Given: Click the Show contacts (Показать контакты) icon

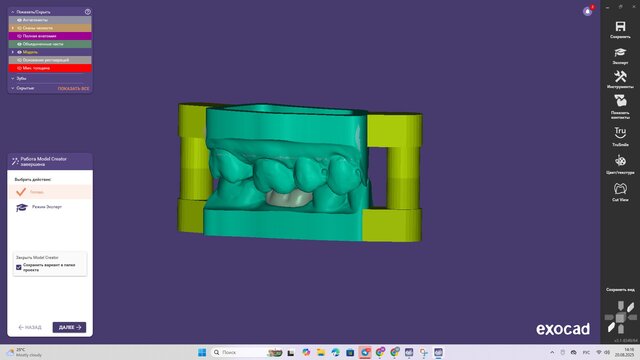Looking at the screenshot, I should click(620, 101).
